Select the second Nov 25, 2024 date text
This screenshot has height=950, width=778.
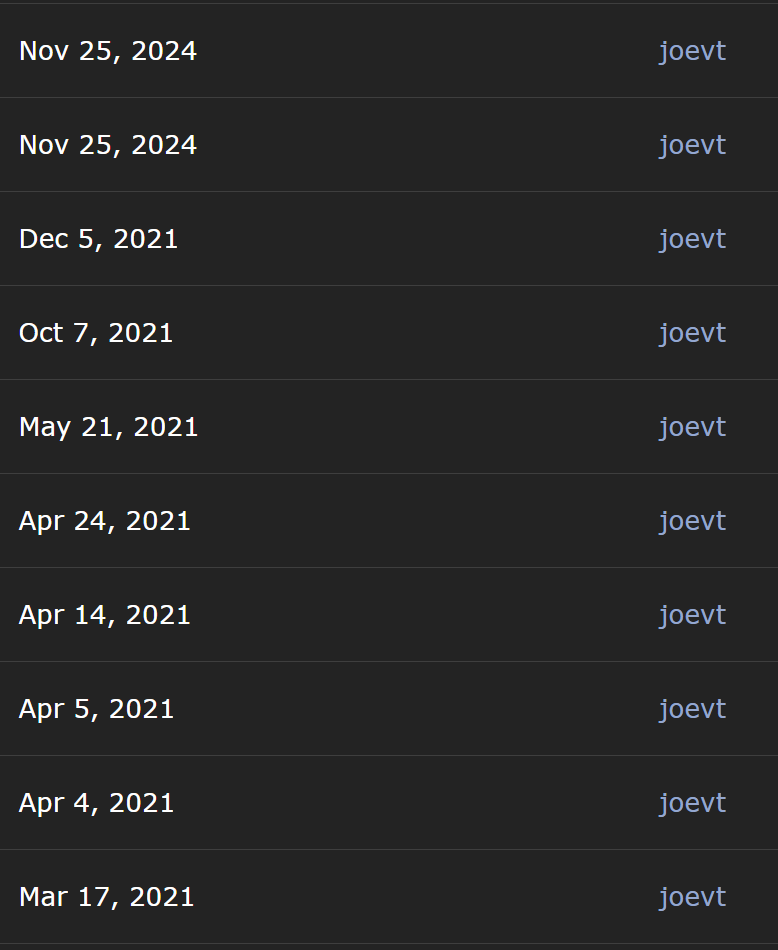108,145
